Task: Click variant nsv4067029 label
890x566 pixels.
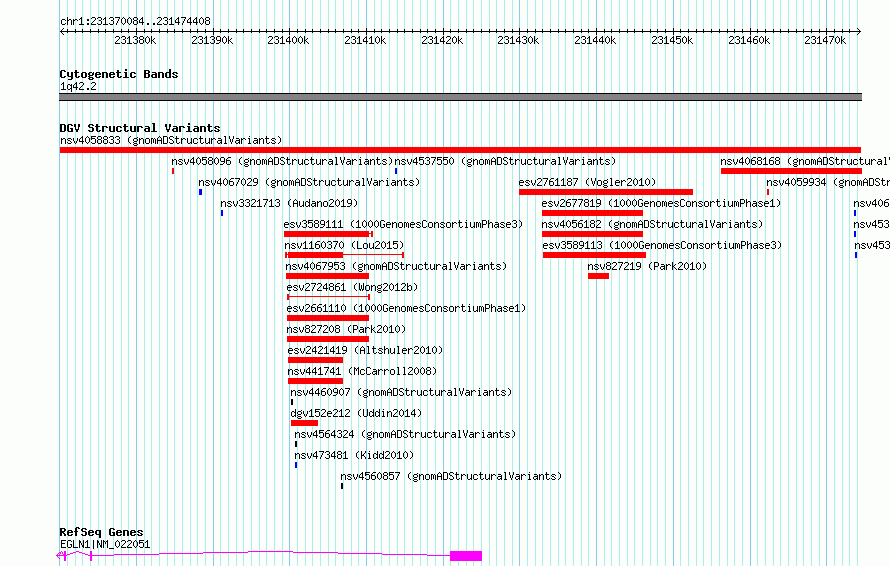Action: 309,182
